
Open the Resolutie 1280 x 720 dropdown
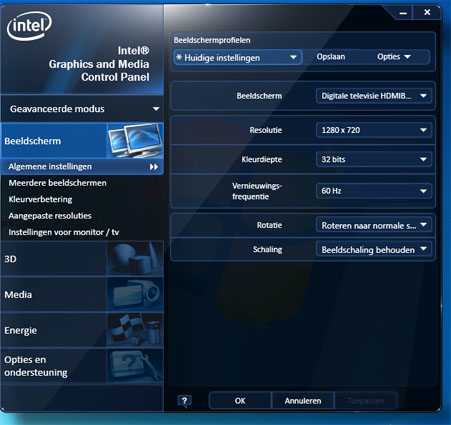(x=374, y=130)
